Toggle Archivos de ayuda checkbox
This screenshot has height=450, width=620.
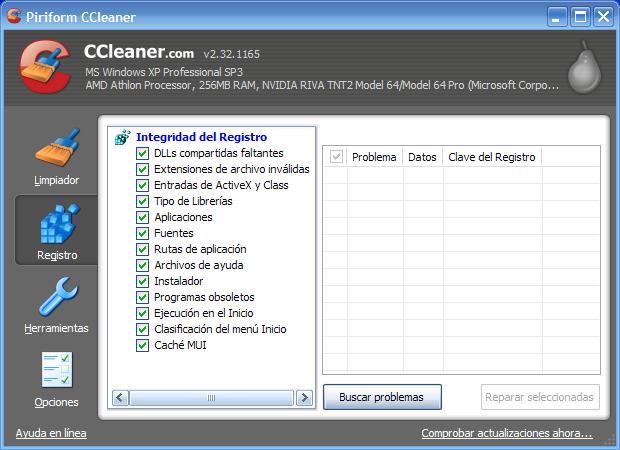(142, 265)
